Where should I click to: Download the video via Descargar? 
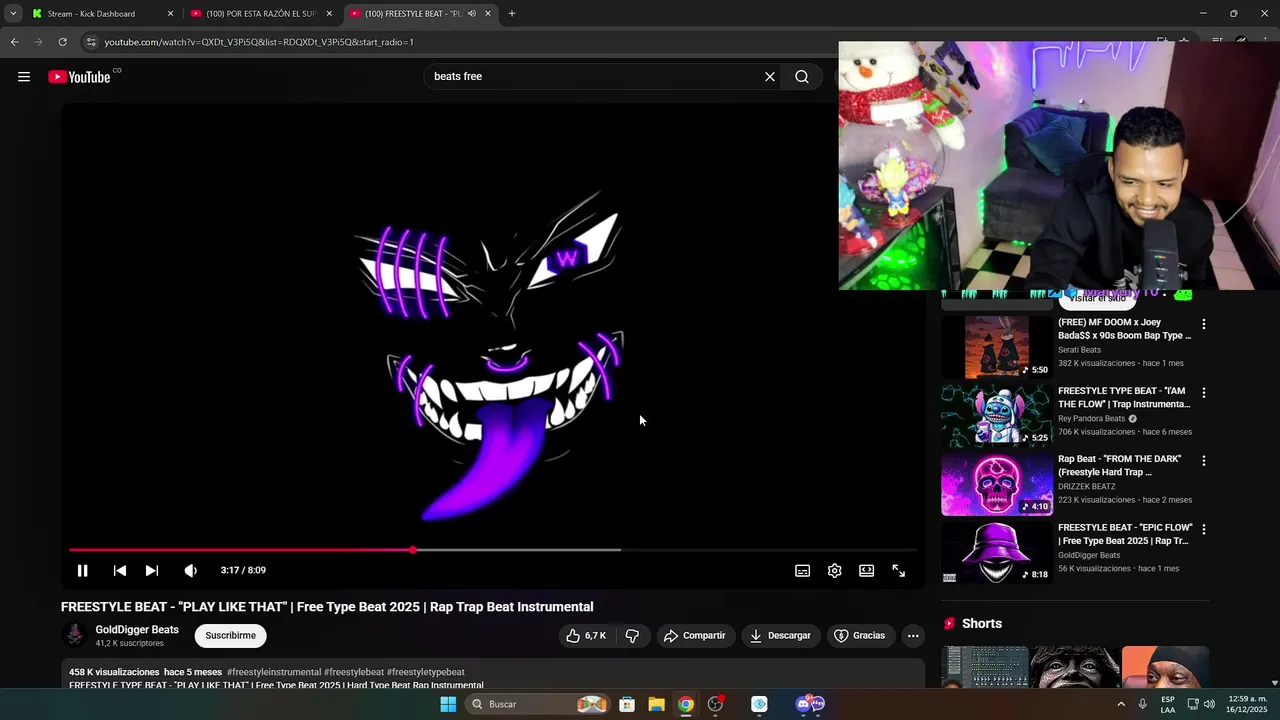pyautogui.click(x=781, y=636)
